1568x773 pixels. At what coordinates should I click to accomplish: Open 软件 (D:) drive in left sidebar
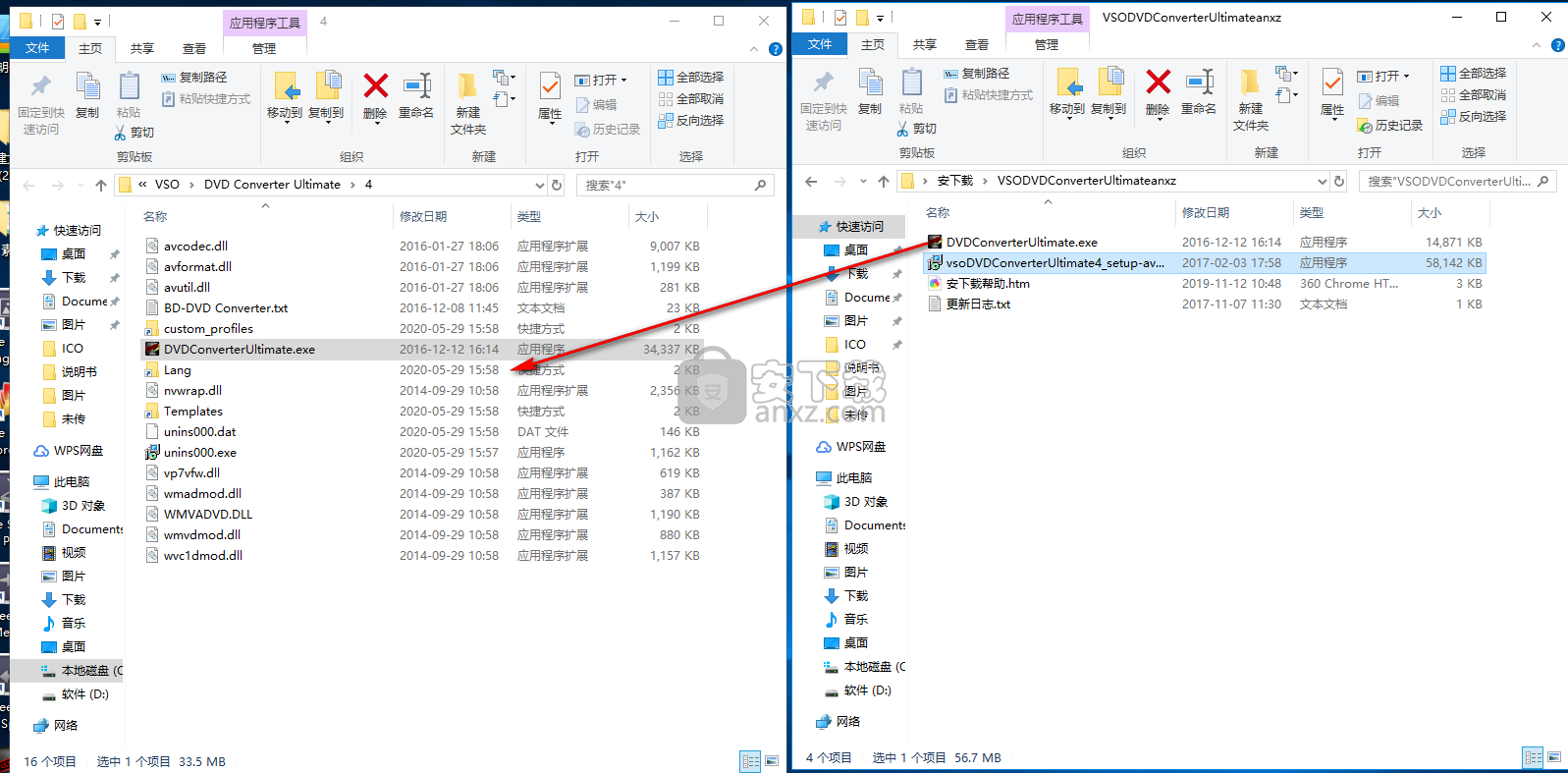76,694
